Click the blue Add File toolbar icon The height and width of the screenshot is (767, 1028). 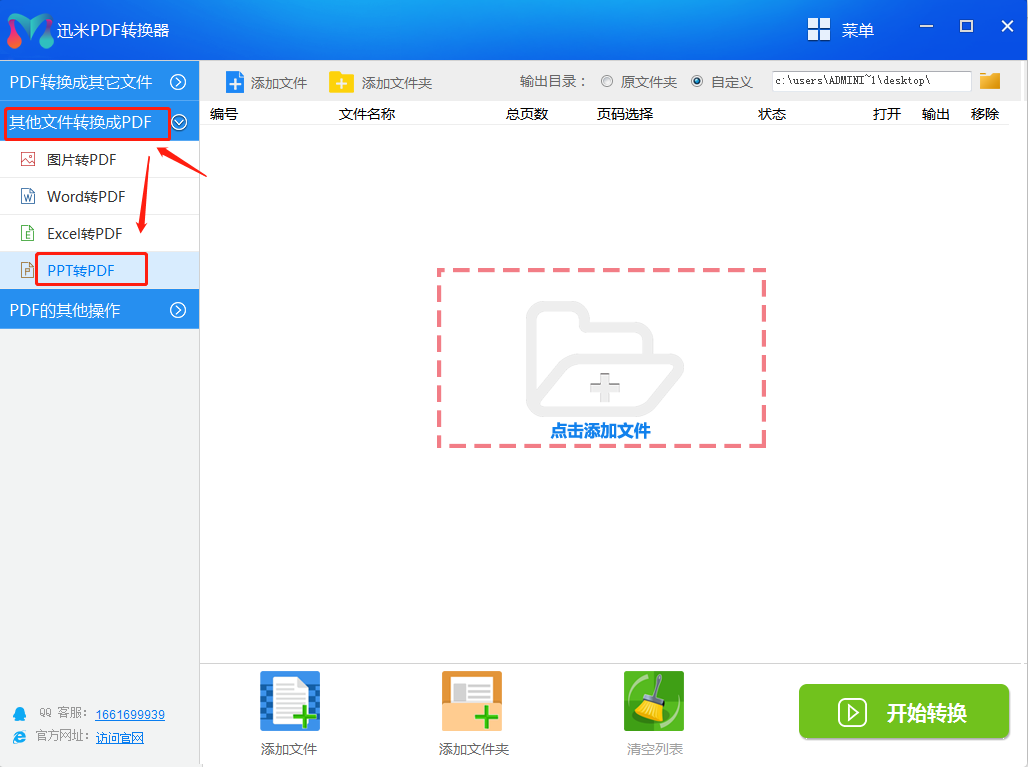235,82
